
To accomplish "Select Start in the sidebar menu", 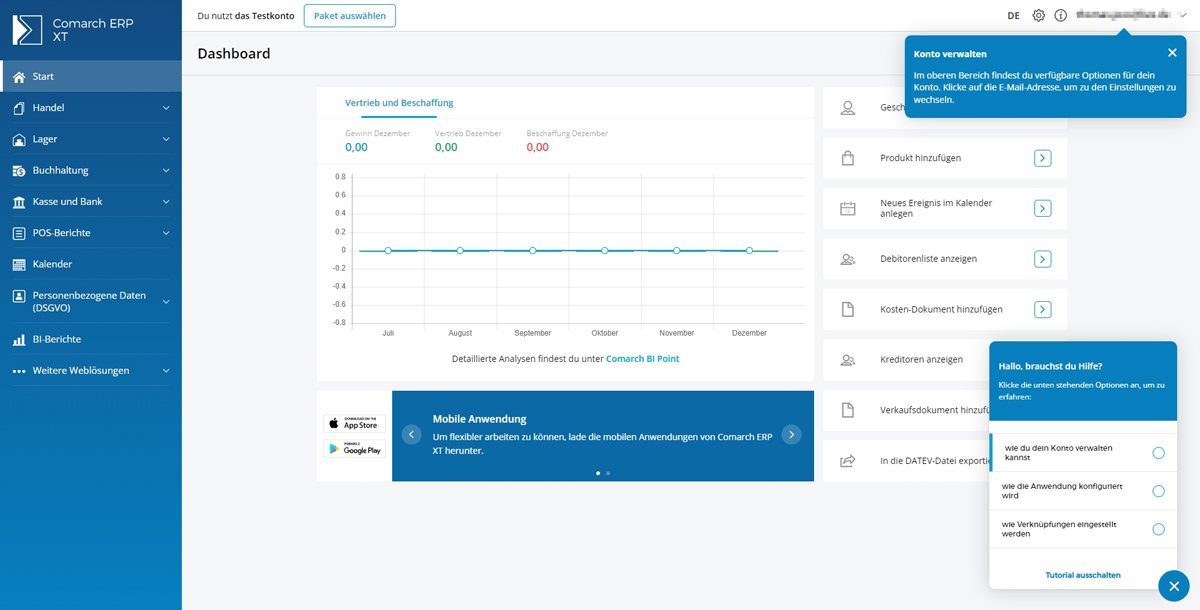I will [x=45, y=75].
